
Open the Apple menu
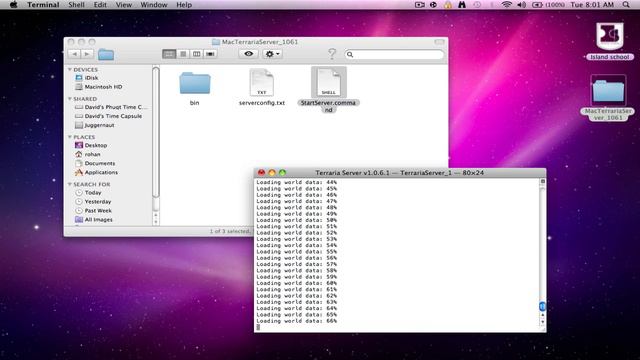coord(13,5)
